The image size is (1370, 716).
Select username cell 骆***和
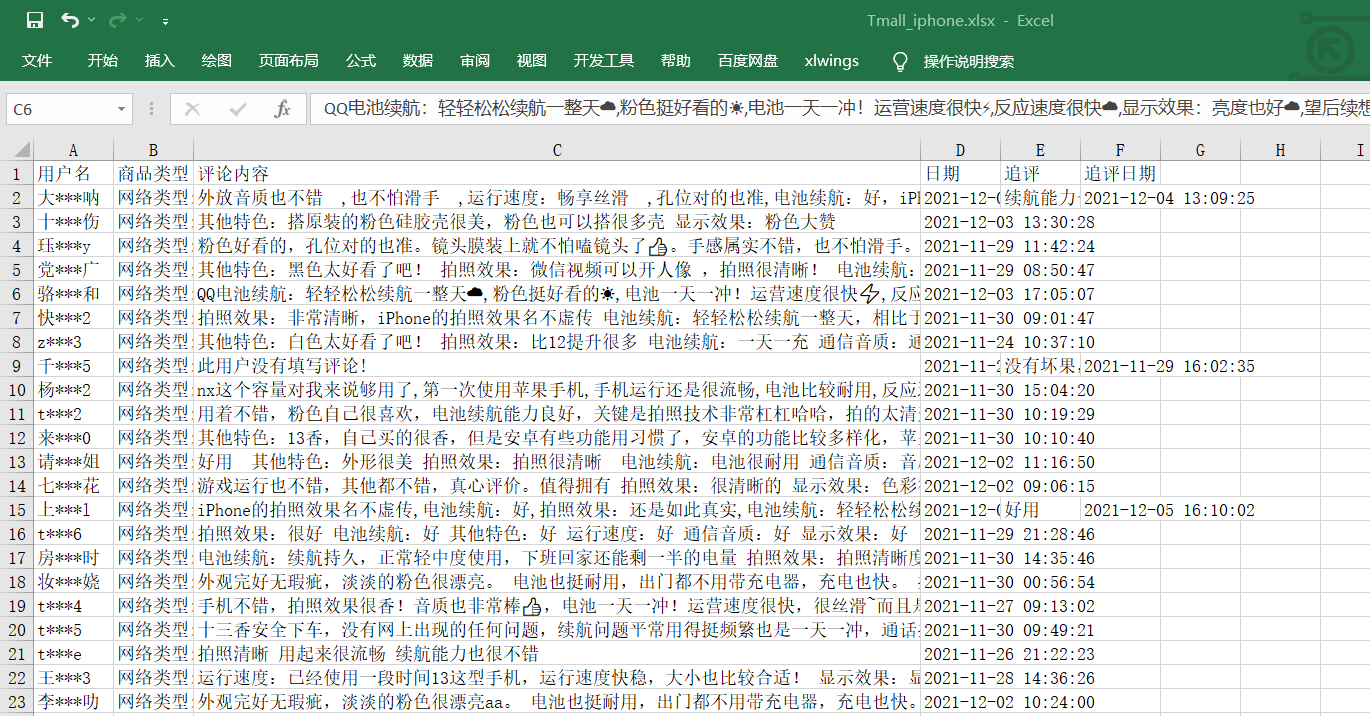(74, 294)
